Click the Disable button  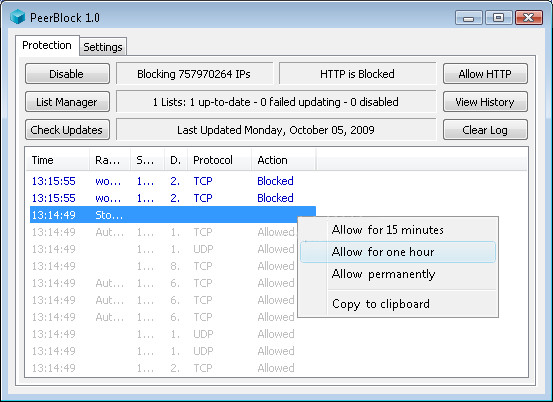pyautogui.click(x=67, y=74)
